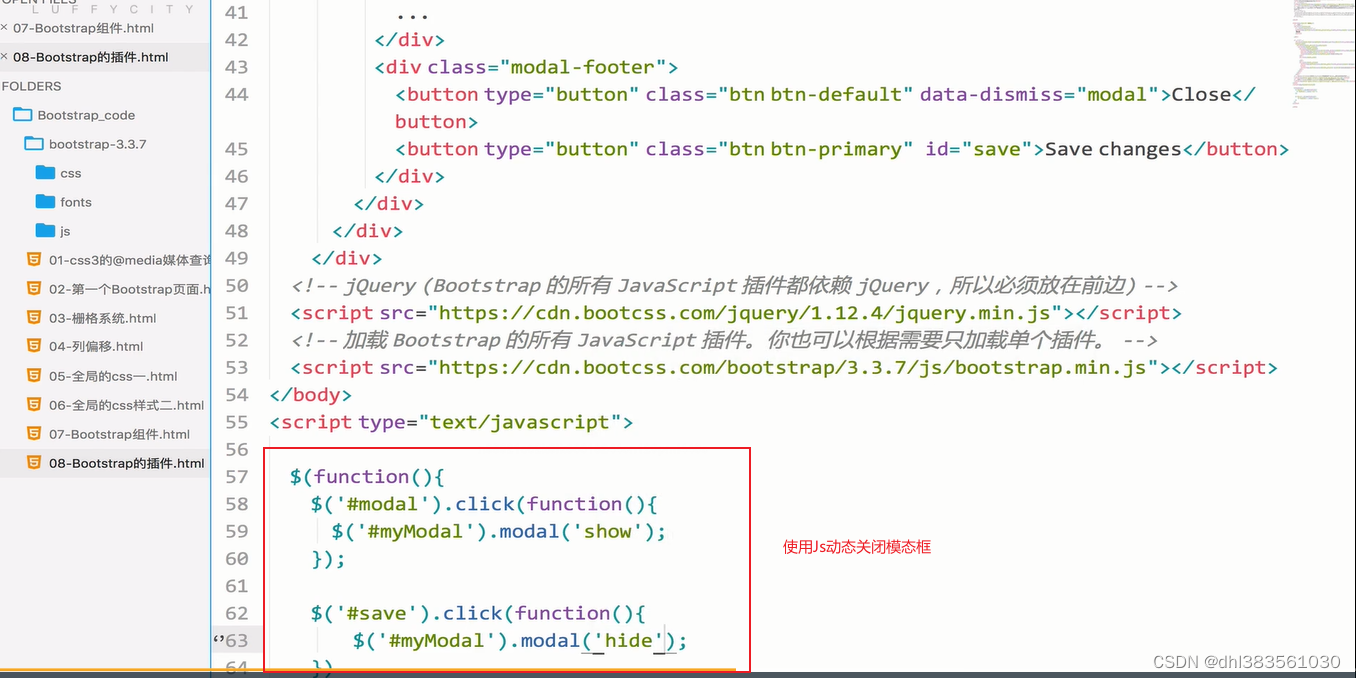The image size is (1356, 678).
Task: Click the js folder icon
Action: [x=45, y=231]
